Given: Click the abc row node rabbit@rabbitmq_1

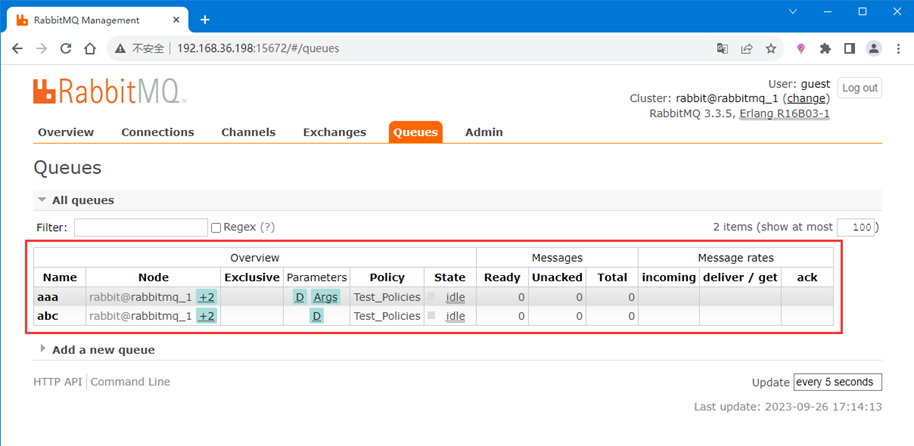Looking at the screenshot, I should pyautogui.click(x=140, y=316).
